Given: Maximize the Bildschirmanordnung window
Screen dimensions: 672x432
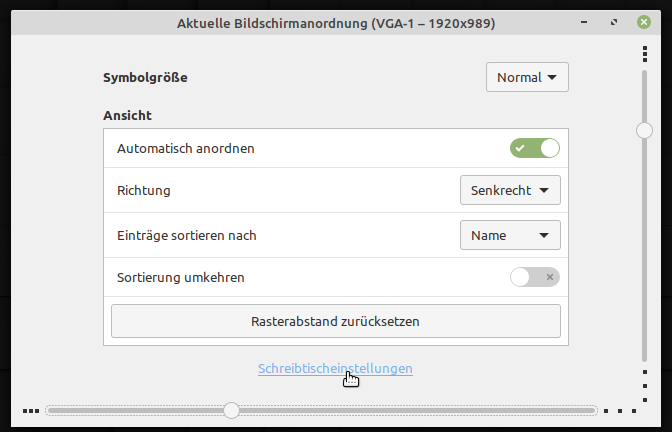Looking at the screenshot, I should 614,23.
